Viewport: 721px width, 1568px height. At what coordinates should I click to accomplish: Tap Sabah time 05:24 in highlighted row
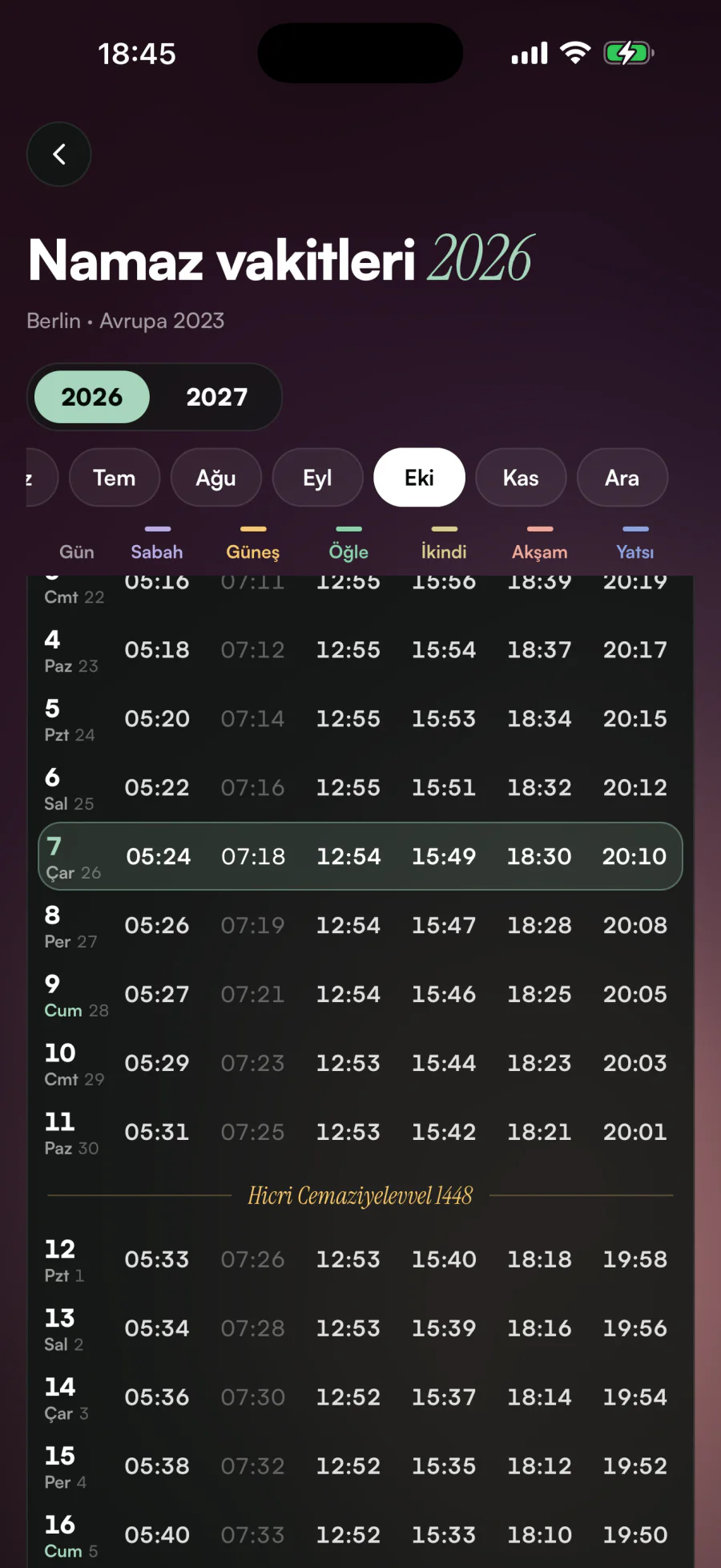pos(159,856)
